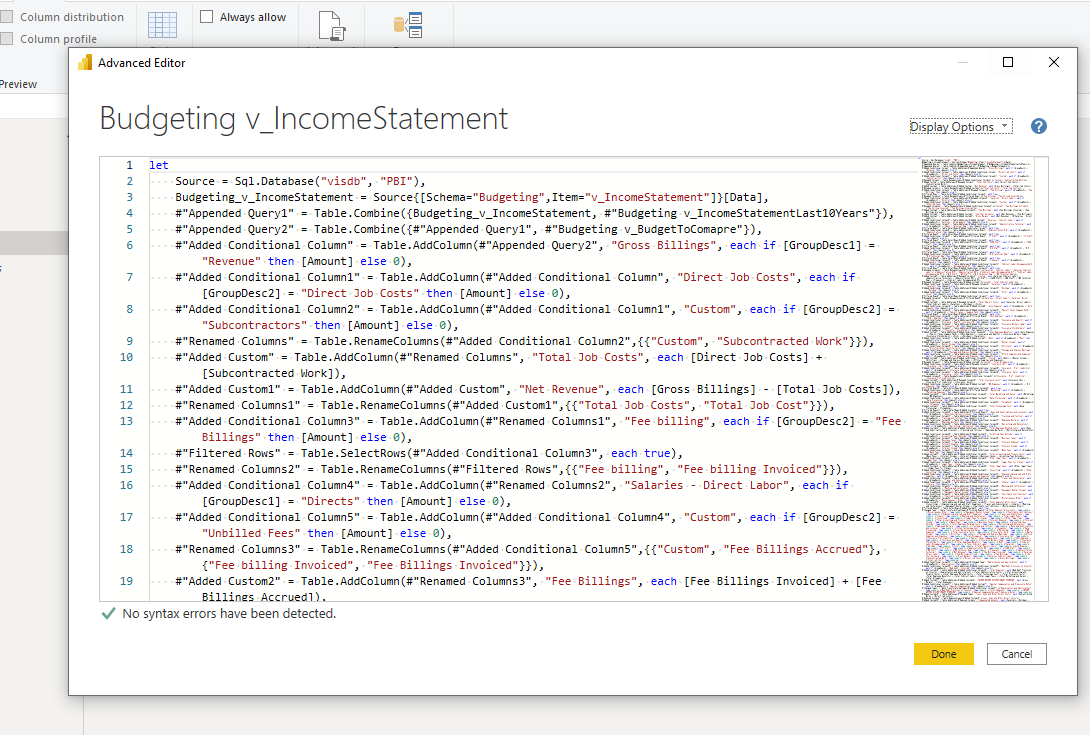Click '#"Added Custom2"' on line 19

click(x=228, y=581)
